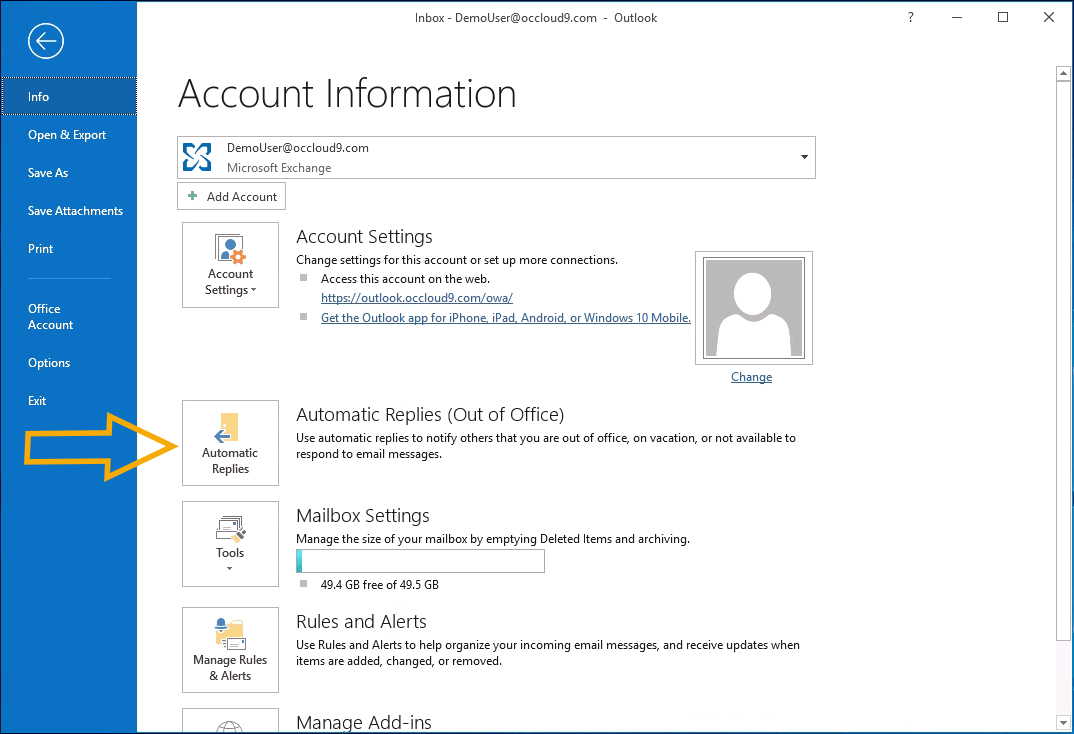
Task: Click the Help question mark icon
Action: pyautogui.click(x=910, y=18)
